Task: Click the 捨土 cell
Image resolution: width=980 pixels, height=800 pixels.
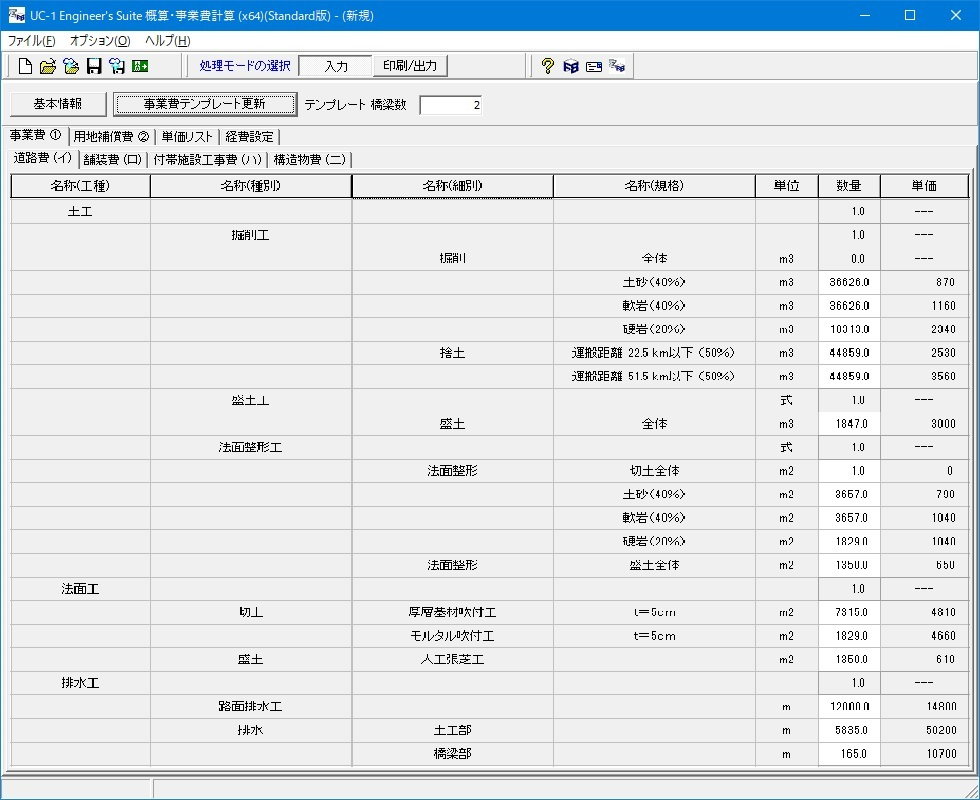Action: pos(452,352)
